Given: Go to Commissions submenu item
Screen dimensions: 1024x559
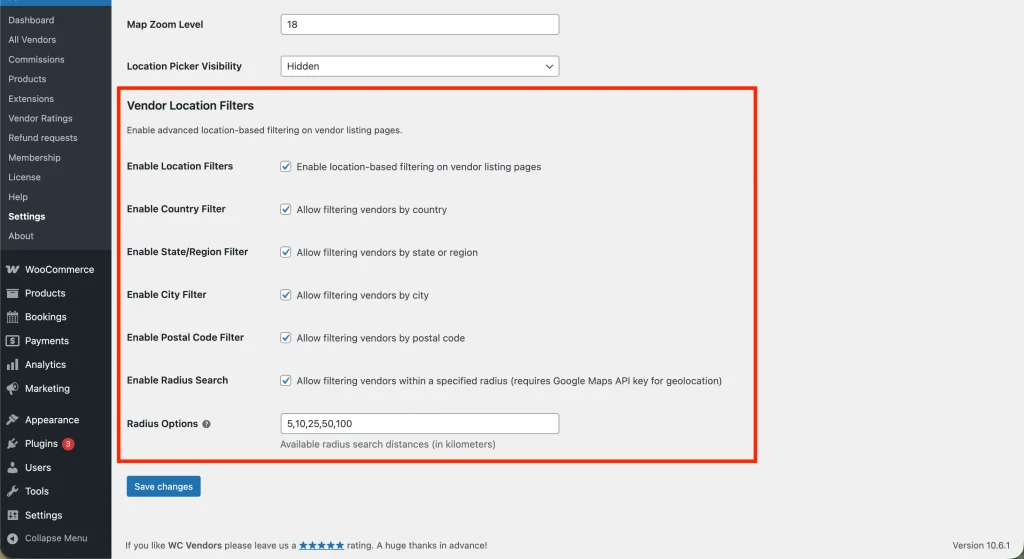Looking at the screenshot, I should 37,59.
